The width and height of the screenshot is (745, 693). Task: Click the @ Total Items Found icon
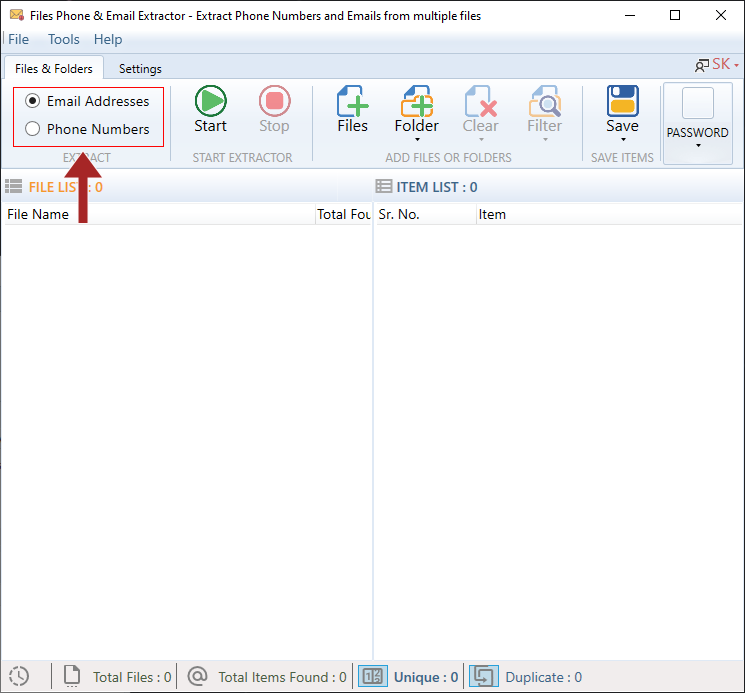coord(197,675)
